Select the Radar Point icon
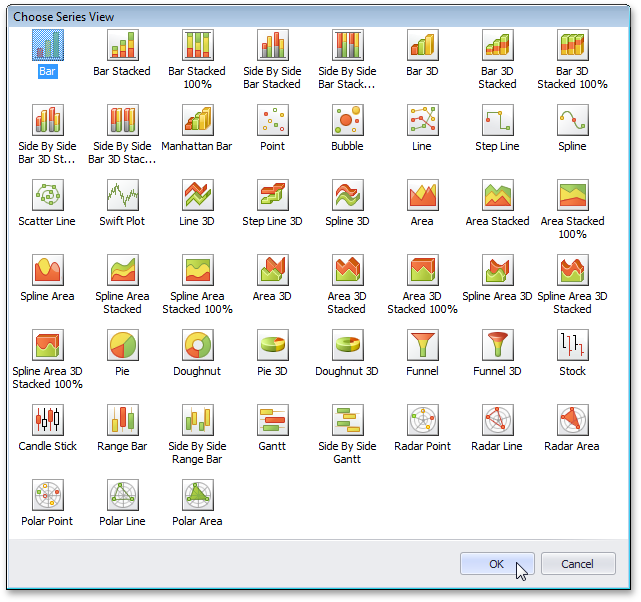 pos(423,420)
